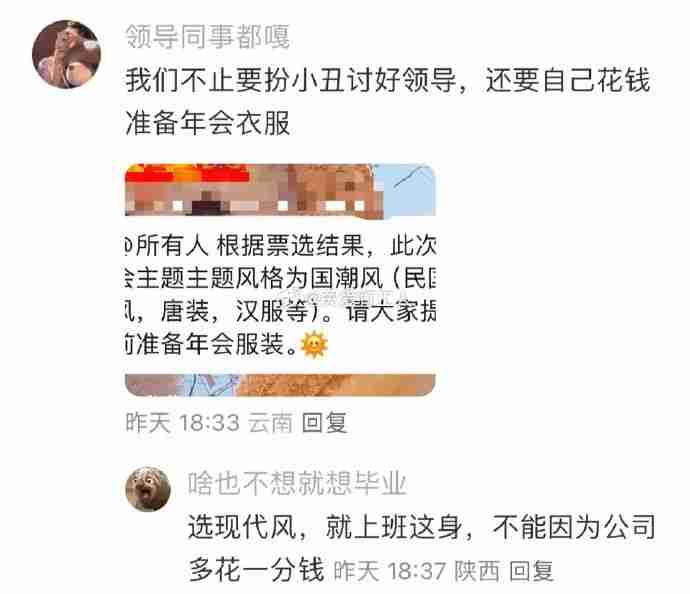Tap the sun emoji in the attached image
The height and width of the screenshot is (594, 690).
point(314,345)
